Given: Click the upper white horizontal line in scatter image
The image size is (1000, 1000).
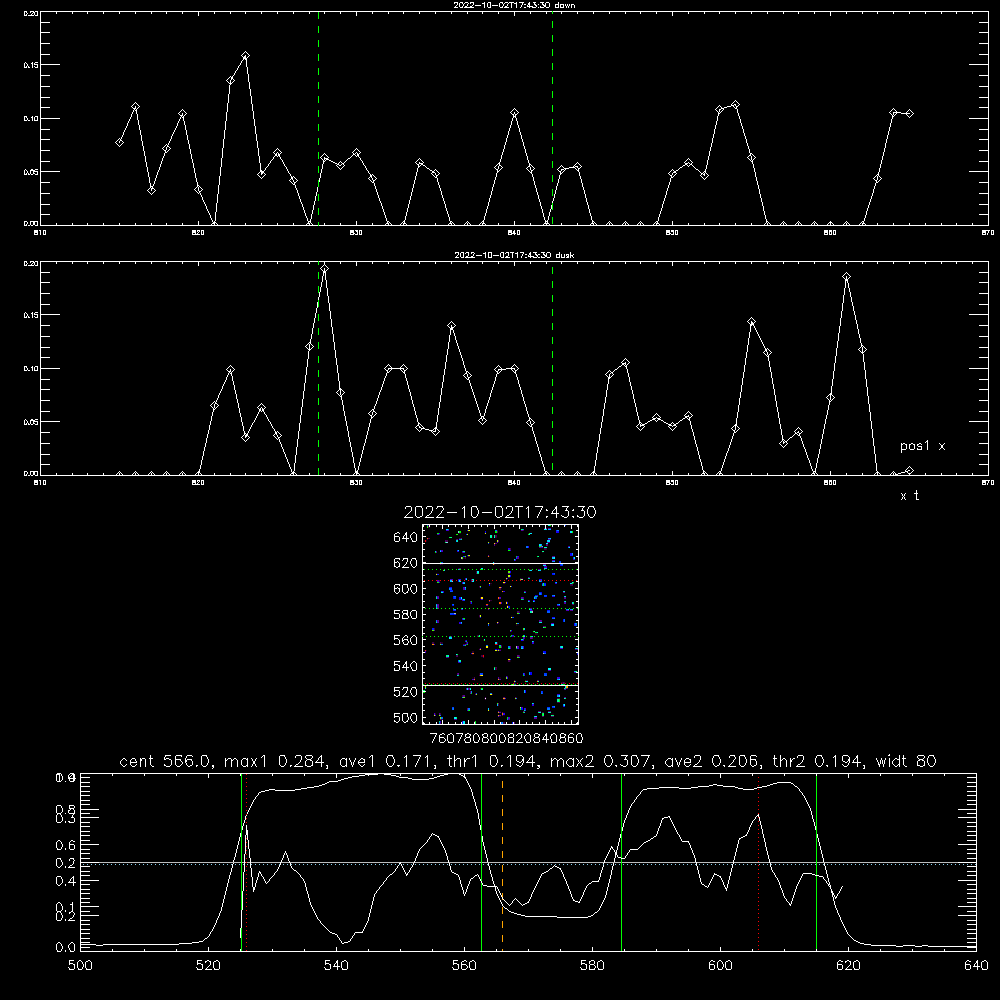Looking at the screenshot, I should click(500, 563).
